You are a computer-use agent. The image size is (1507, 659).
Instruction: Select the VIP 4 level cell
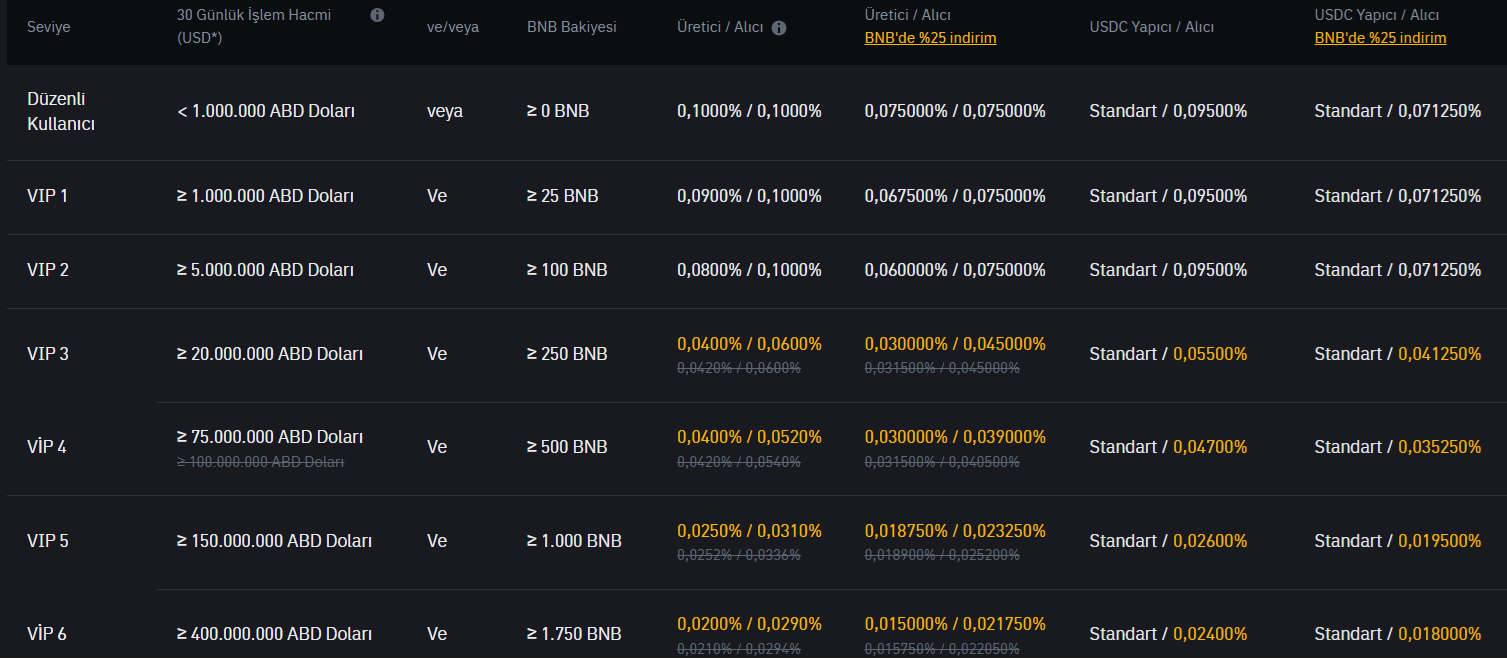coord(47,447)
